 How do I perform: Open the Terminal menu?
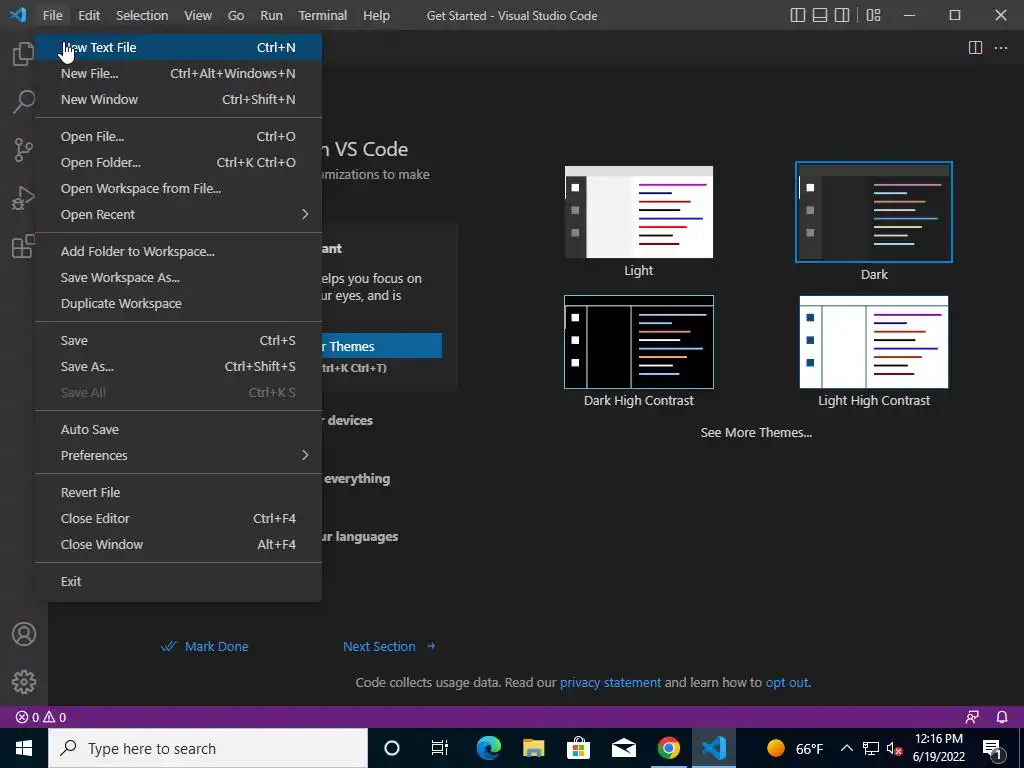click(x=323, y=15)
